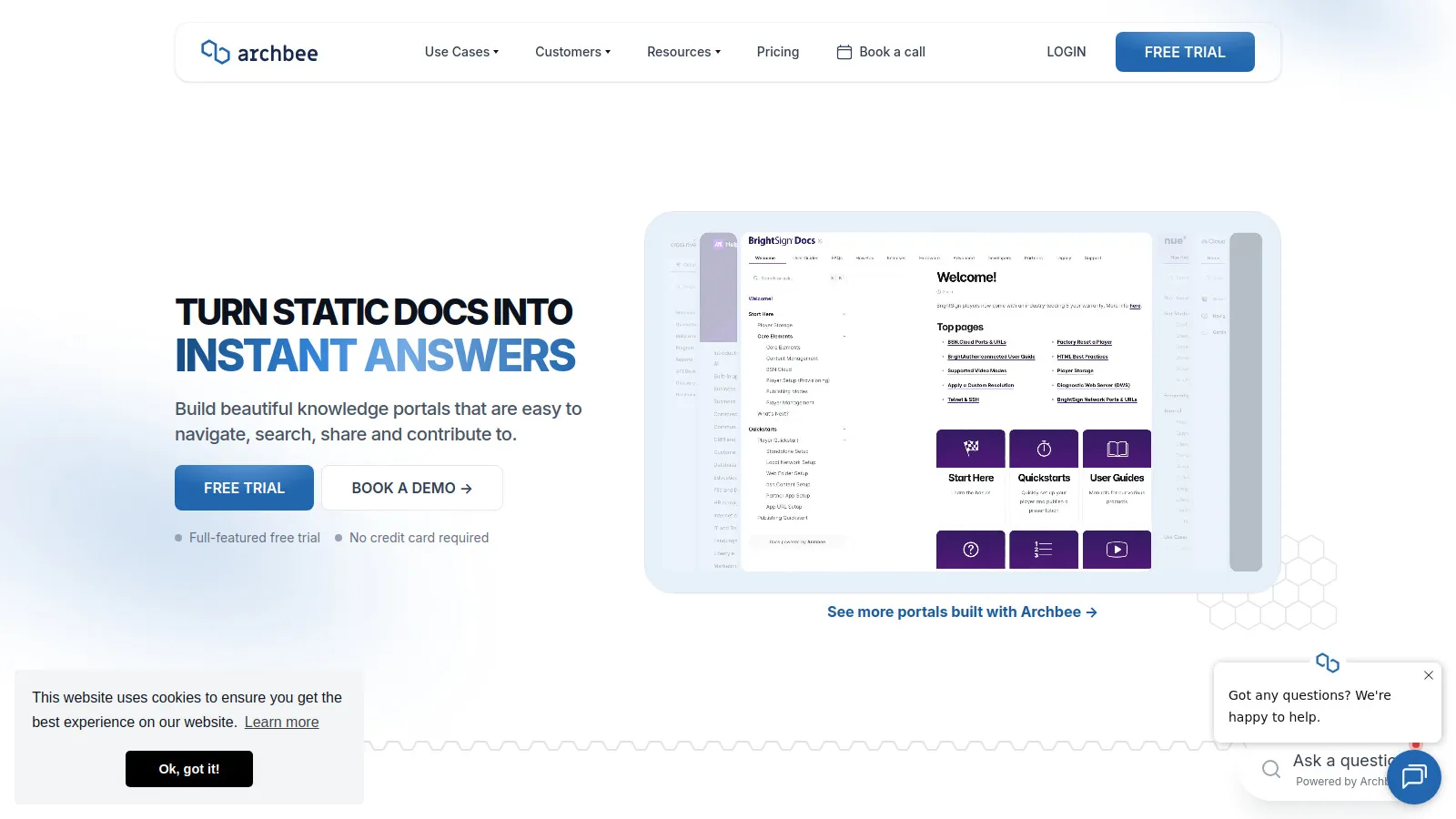1456x819 pixels.
Task: Click the calendar icon beside Book a call
Action: point(844,52)
